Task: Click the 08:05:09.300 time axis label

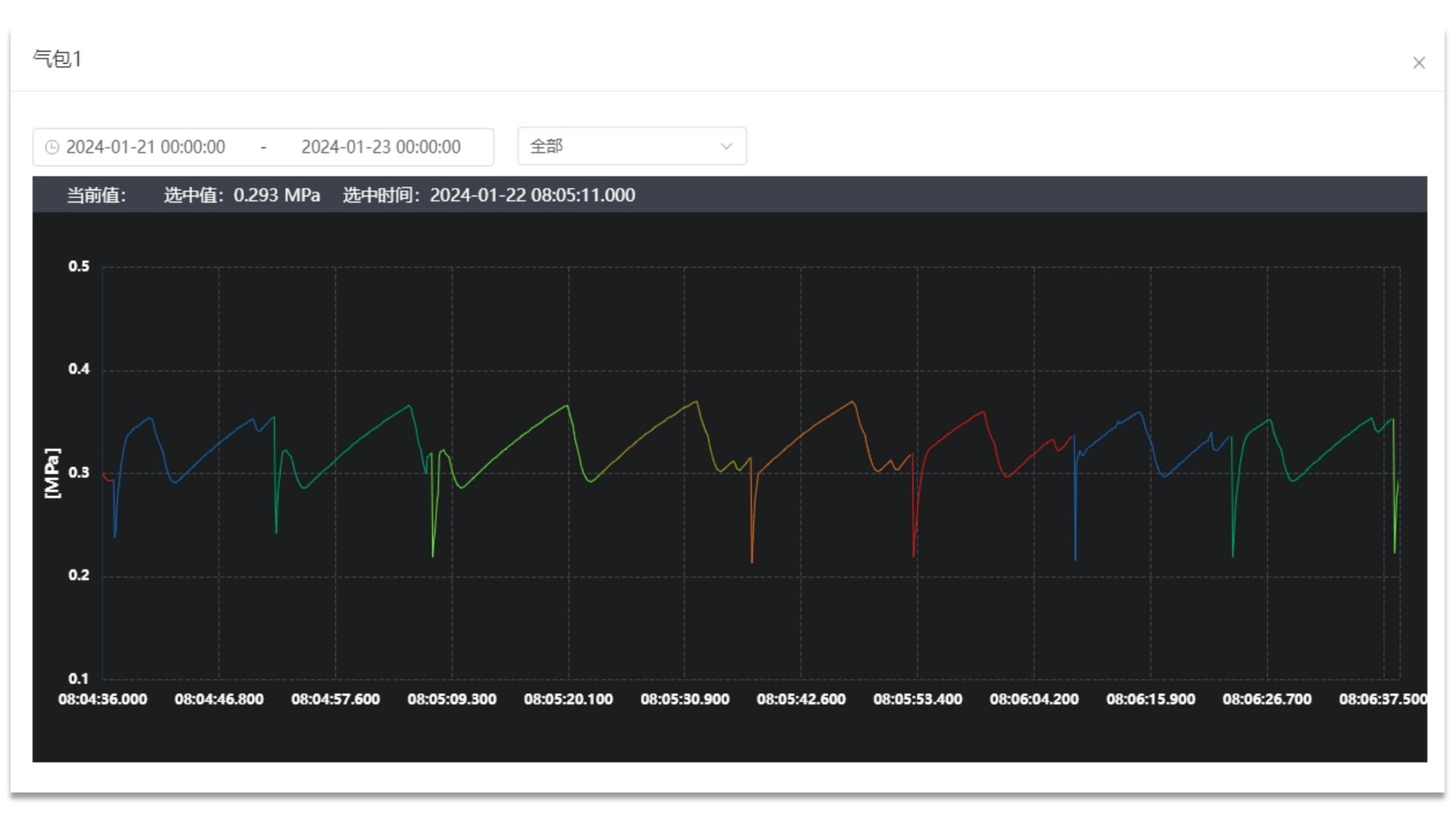Action: tap(452, 699)
